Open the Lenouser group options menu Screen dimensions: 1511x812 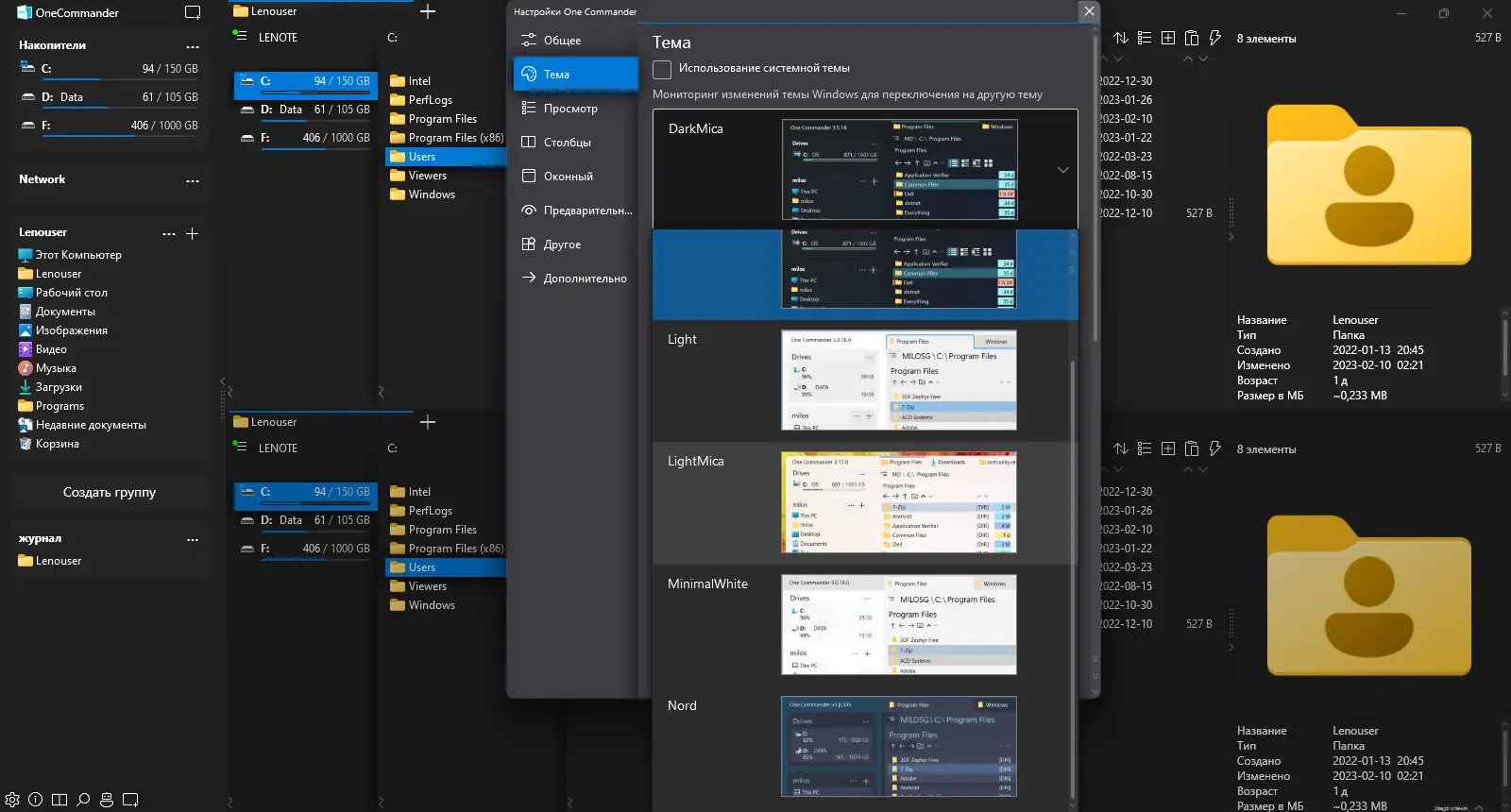point(169,233)
